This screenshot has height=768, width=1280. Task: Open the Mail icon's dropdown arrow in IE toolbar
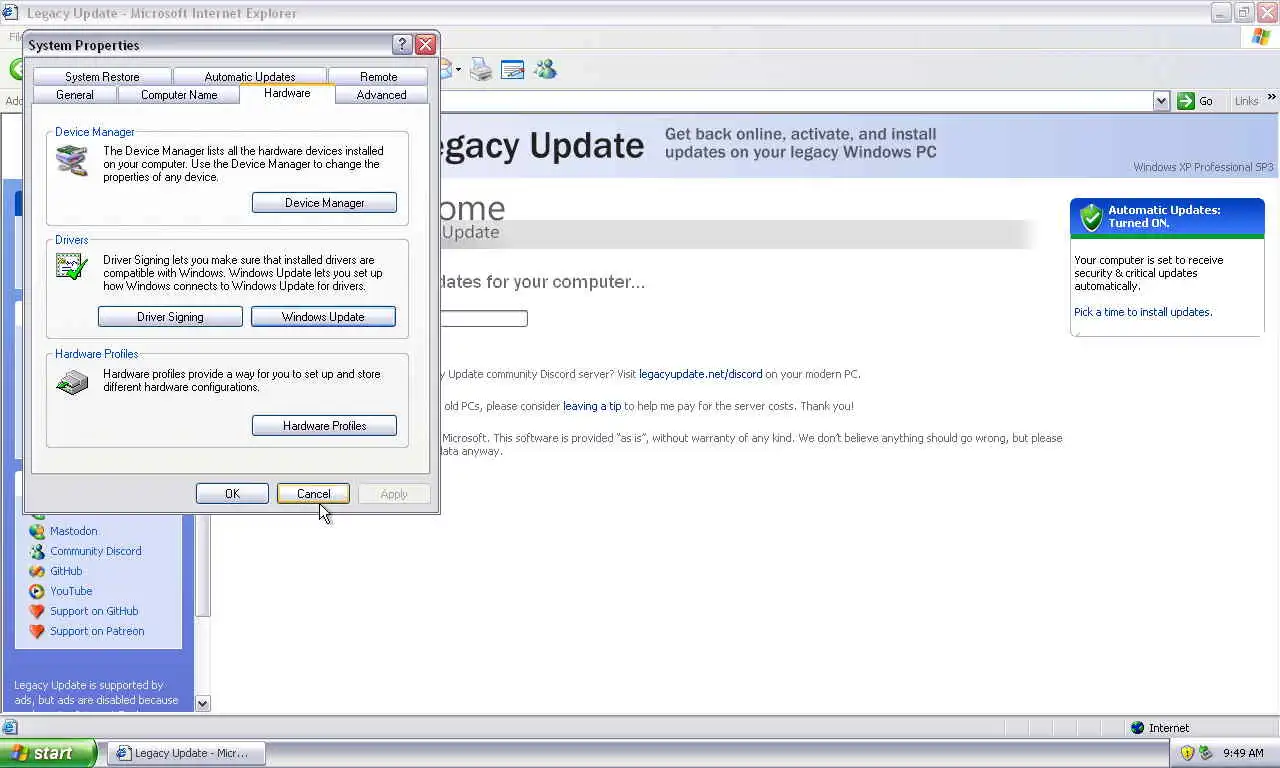pos(458,69)
